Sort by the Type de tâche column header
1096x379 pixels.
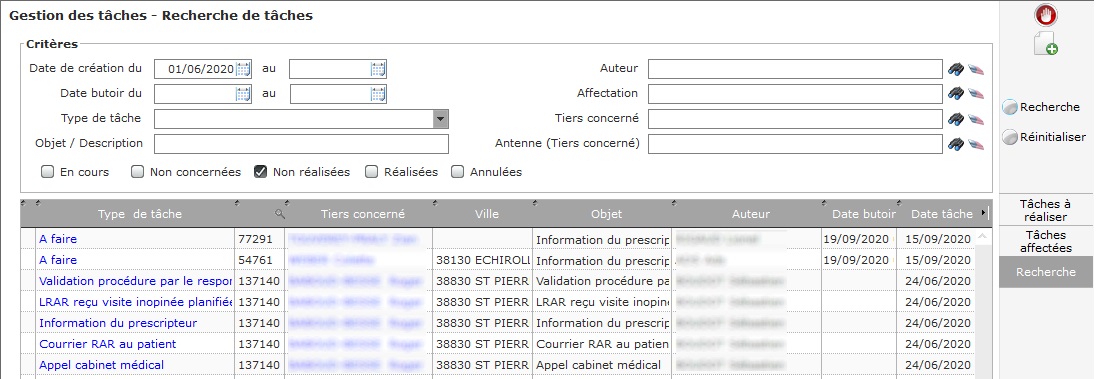point(140,214)
